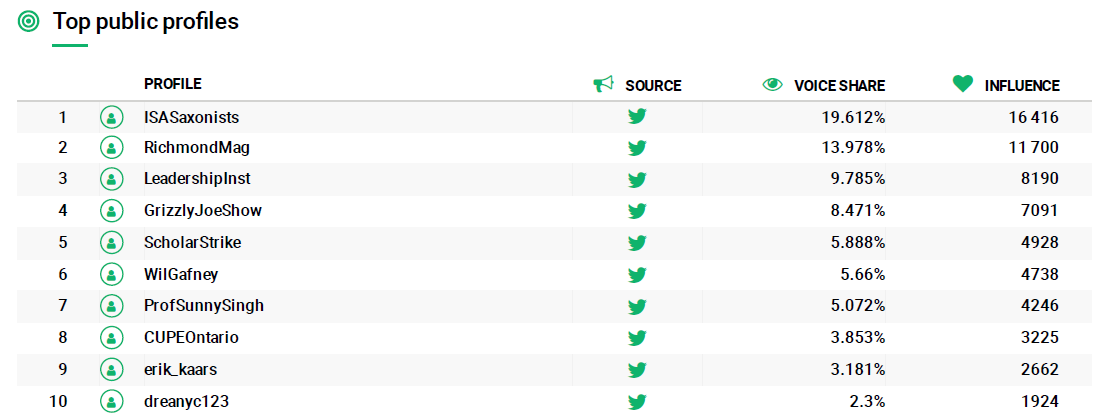The height and width of the screenshot is (416, 1105).
Task: Click the profile avatar icon for ProfSunnySingh
Action: click(x=111, y=306)
